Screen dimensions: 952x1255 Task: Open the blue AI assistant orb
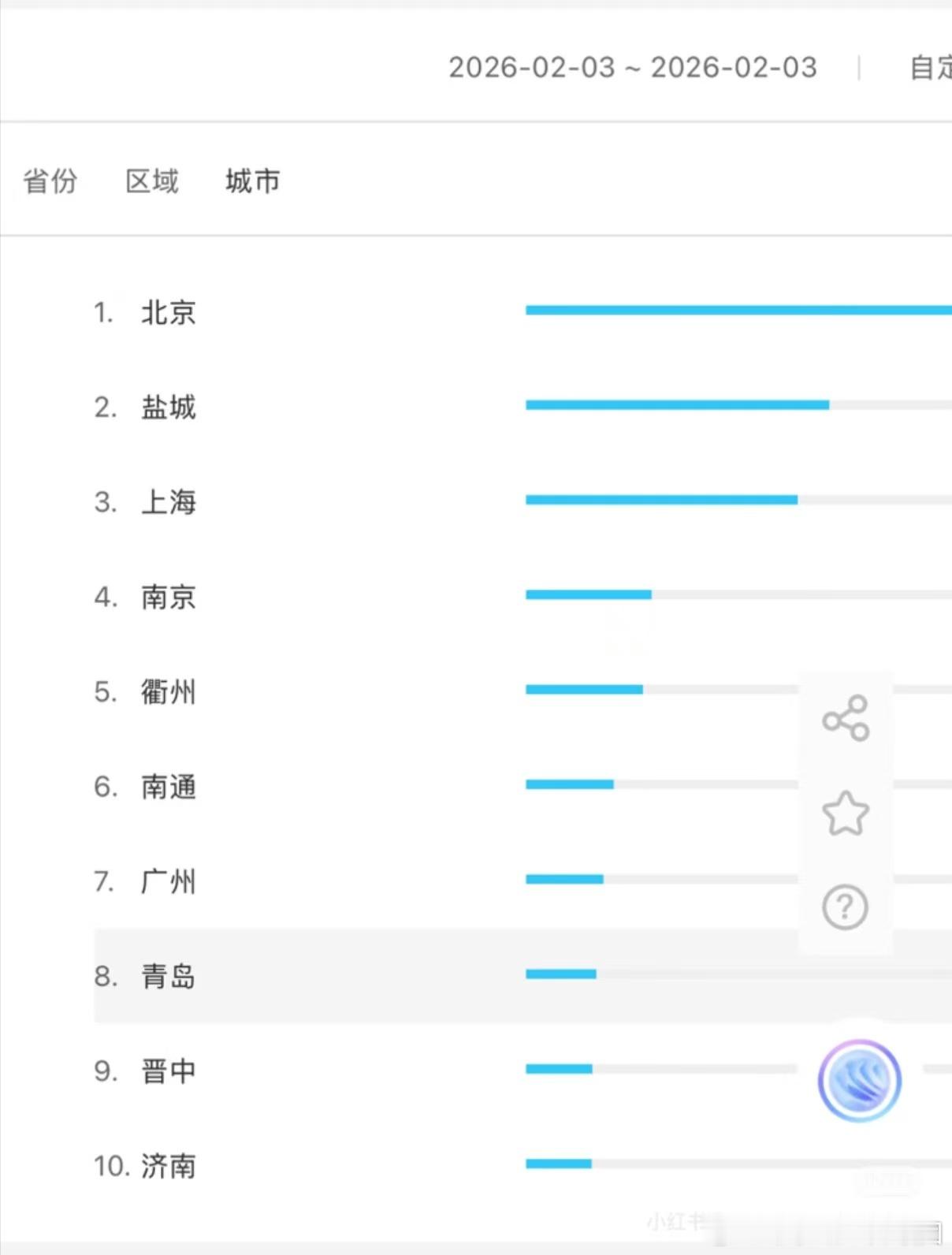[x=860, y=1081]
